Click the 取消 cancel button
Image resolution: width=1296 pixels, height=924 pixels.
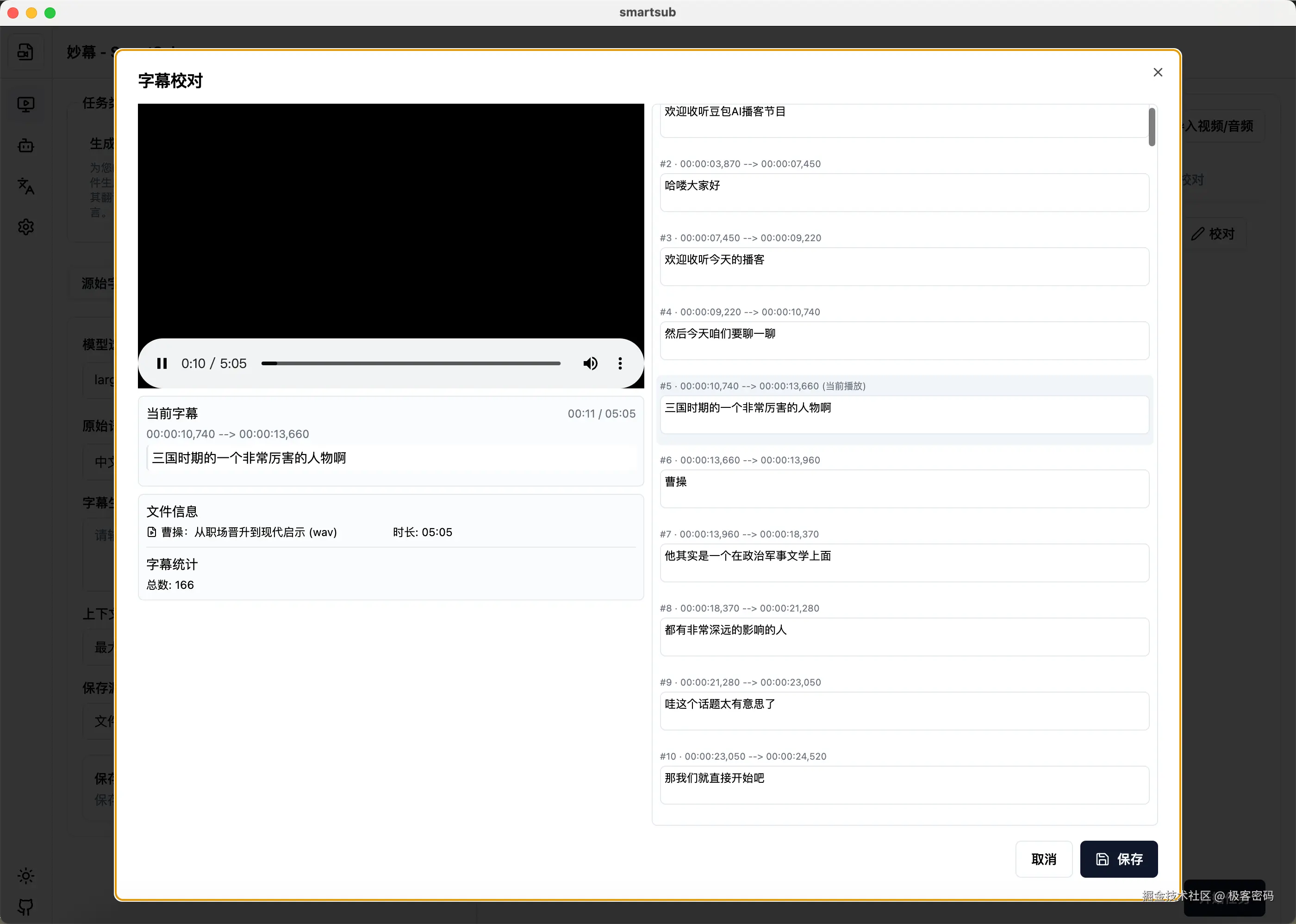(1043, 859)
